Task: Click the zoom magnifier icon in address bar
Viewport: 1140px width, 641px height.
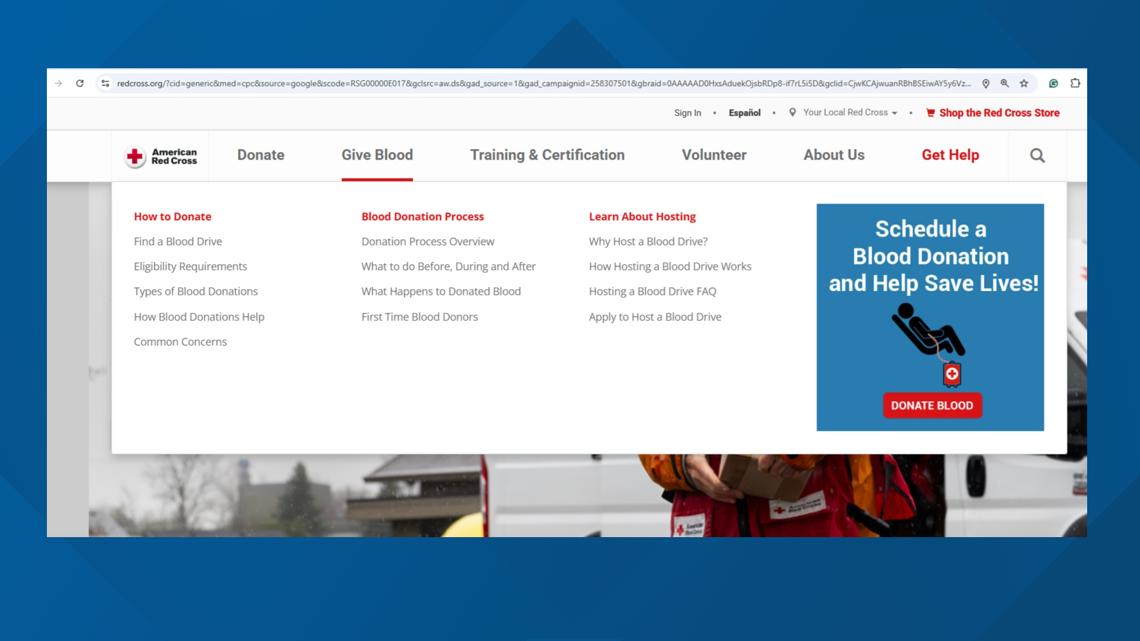Action: (x=1005, y=84)
